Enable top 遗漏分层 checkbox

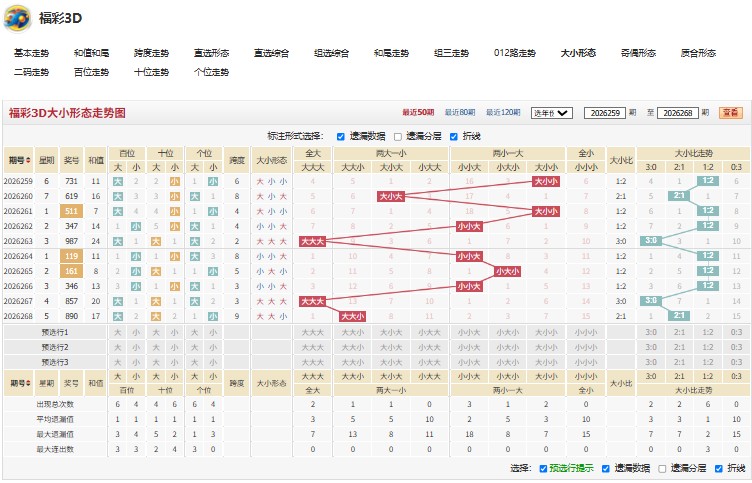click(x=398, y=137)
